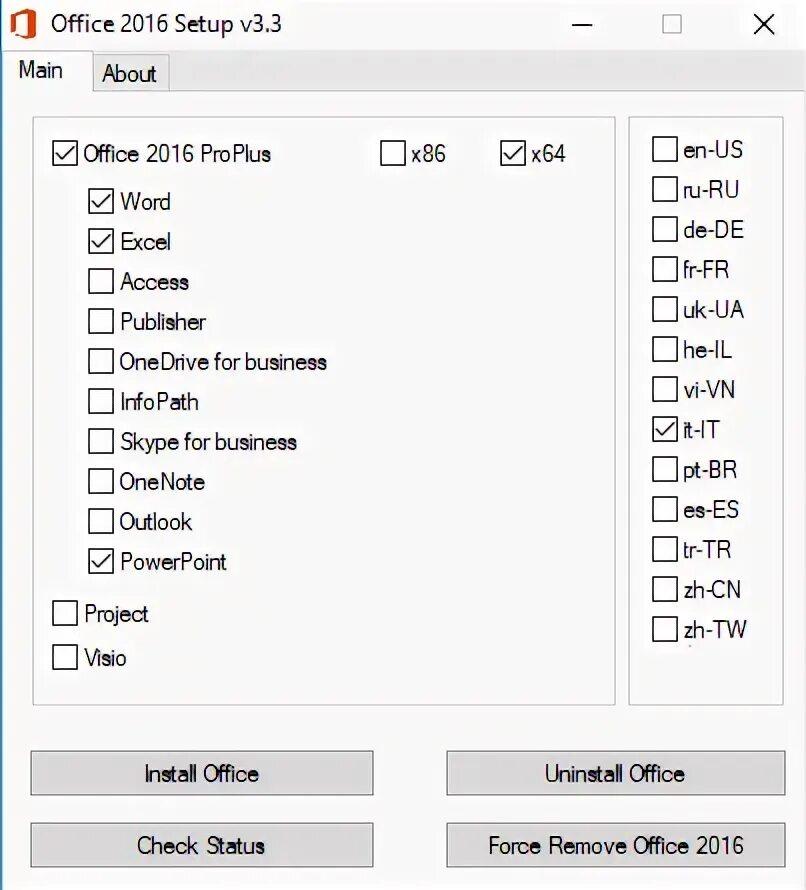806x890 pixels.
Task: Uncheck Office 2016 ProPlus checkbox
Action: [x=65, y=154]
